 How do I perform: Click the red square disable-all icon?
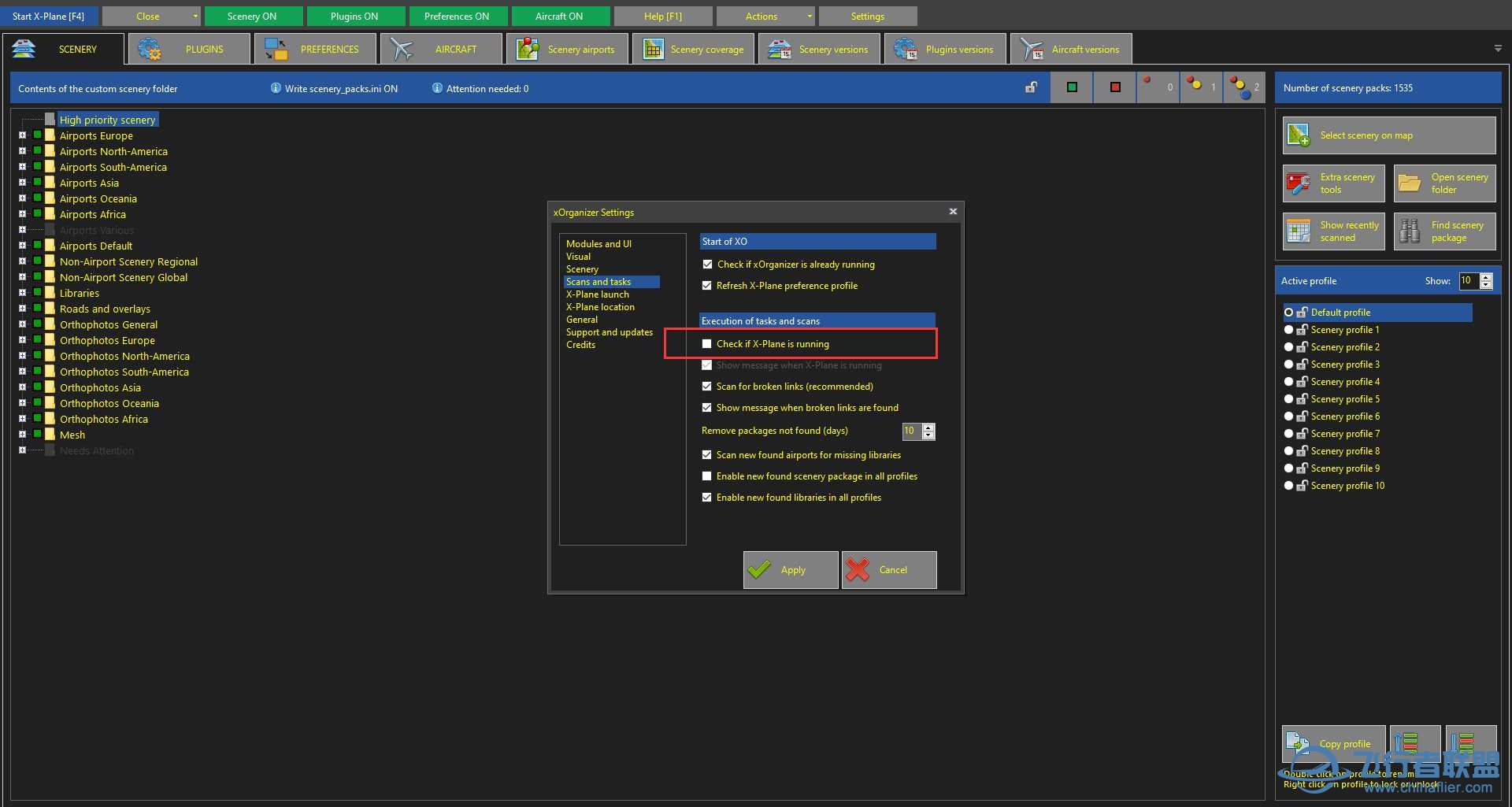coord(1115,87)
